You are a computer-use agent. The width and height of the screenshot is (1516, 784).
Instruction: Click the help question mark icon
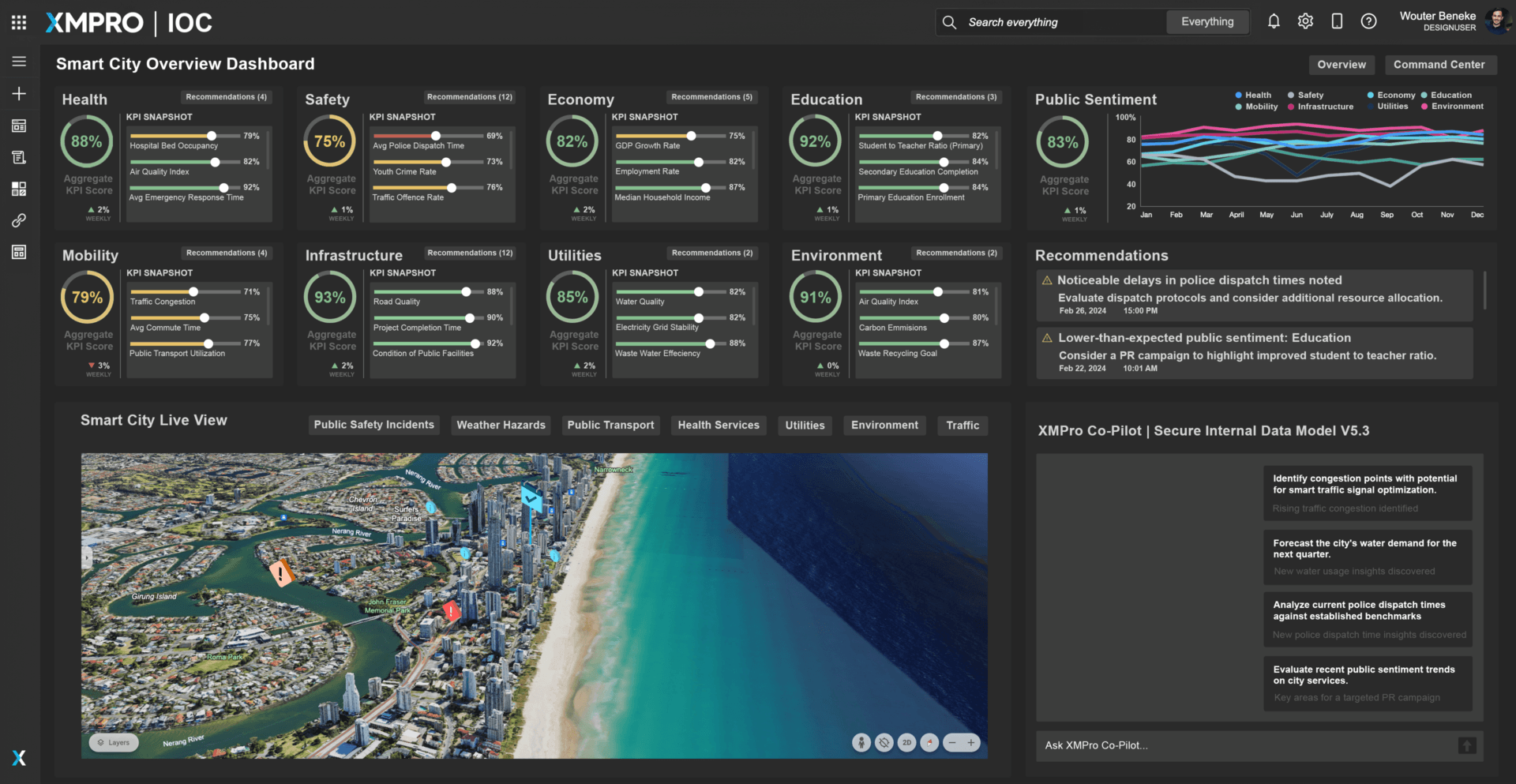tap(1368, 22)
